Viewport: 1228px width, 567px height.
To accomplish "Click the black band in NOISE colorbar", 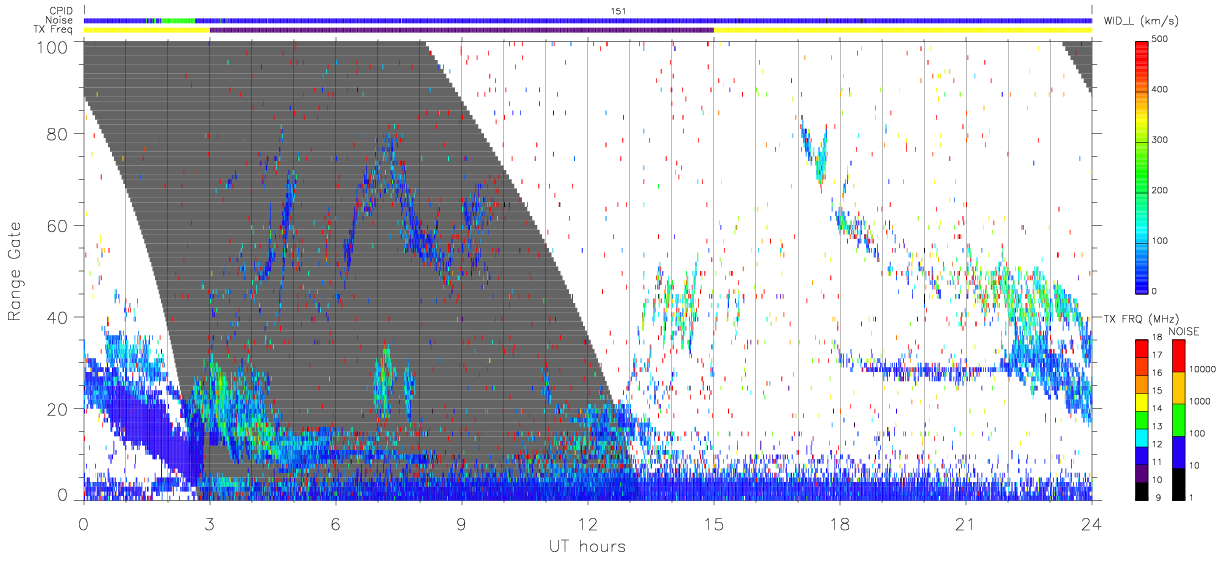I will point(1177,483).
